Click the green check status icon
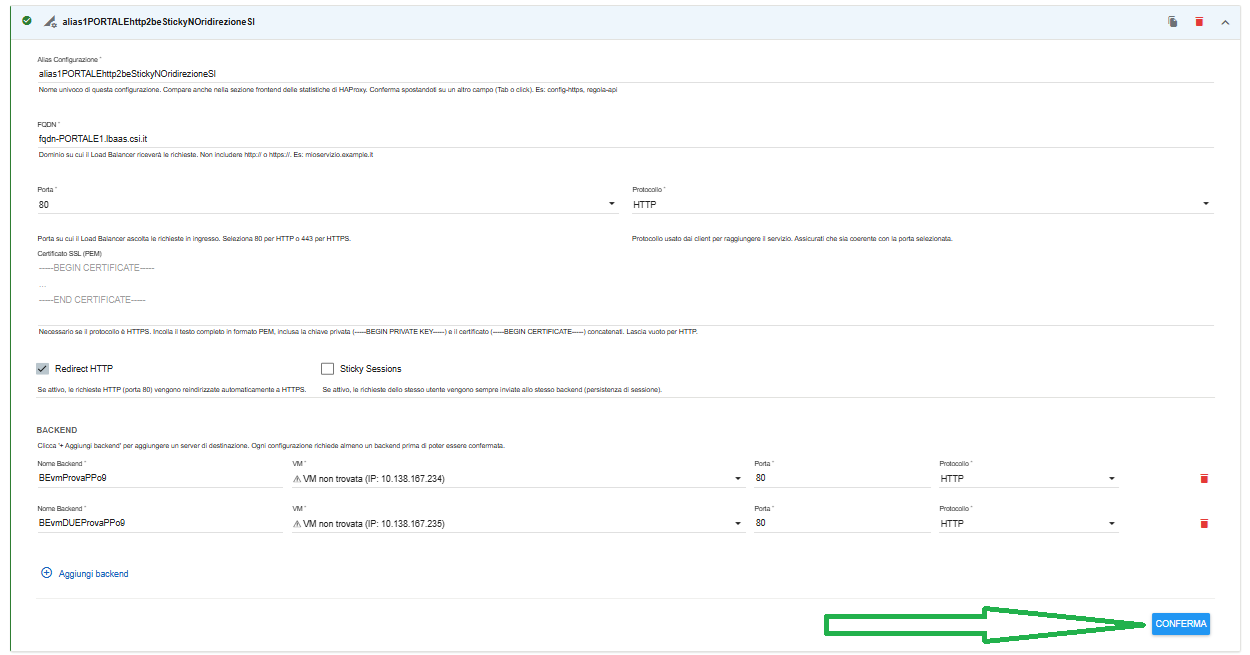1250x655 pixels. [x=26, y=20]
